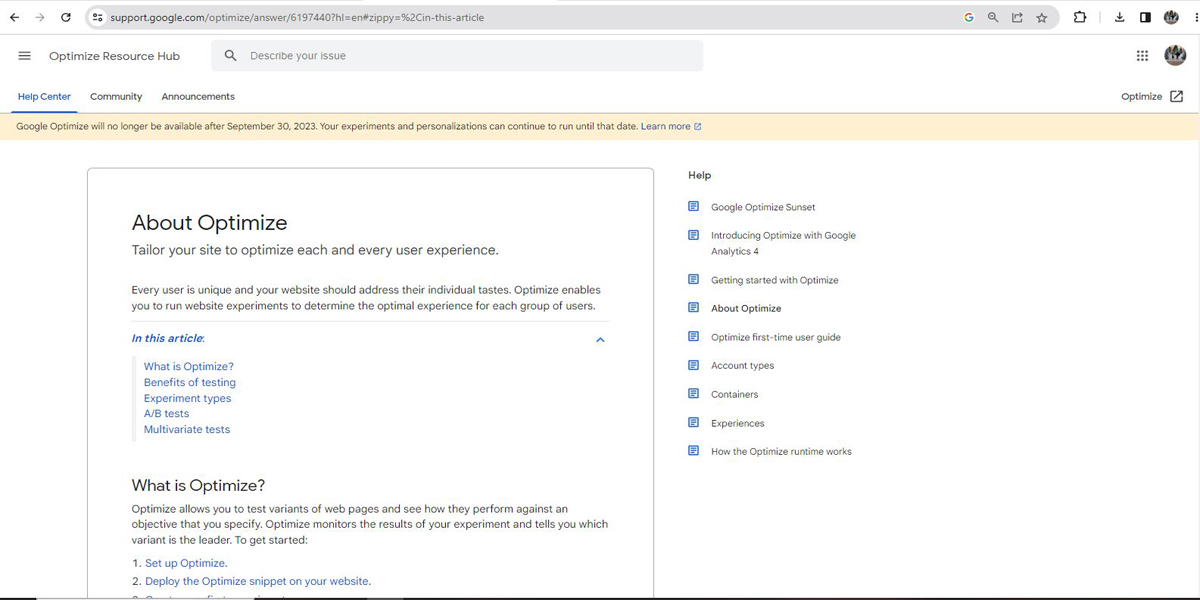Open the Chrome profile avatar in the toolbar
Screen dimensions: 1200x600
[1171, 17]
